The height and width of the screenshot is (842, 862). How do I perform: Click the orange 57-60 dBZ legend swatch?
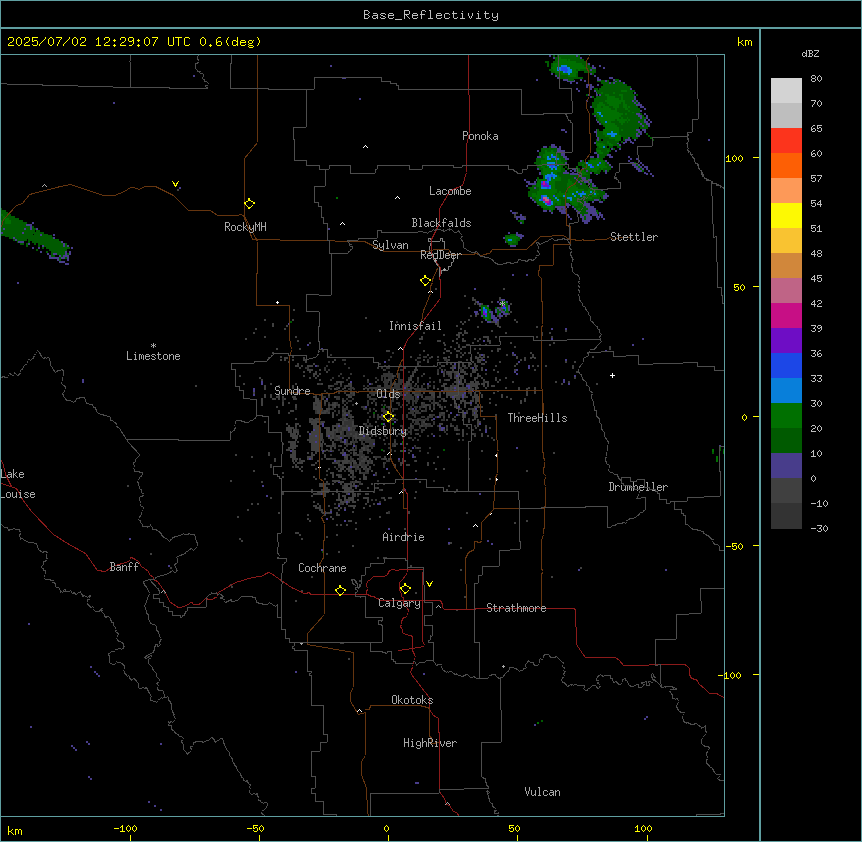tap(786, 165)
